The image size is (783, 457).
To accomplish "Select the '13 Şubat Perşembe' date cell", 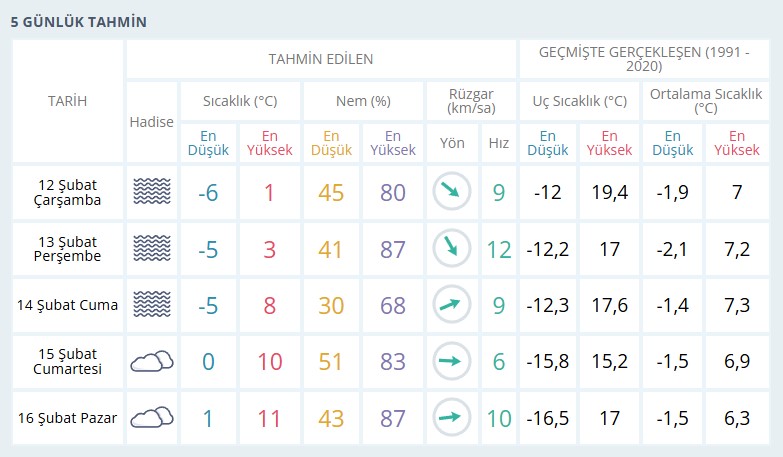I will tap(67, 249).
